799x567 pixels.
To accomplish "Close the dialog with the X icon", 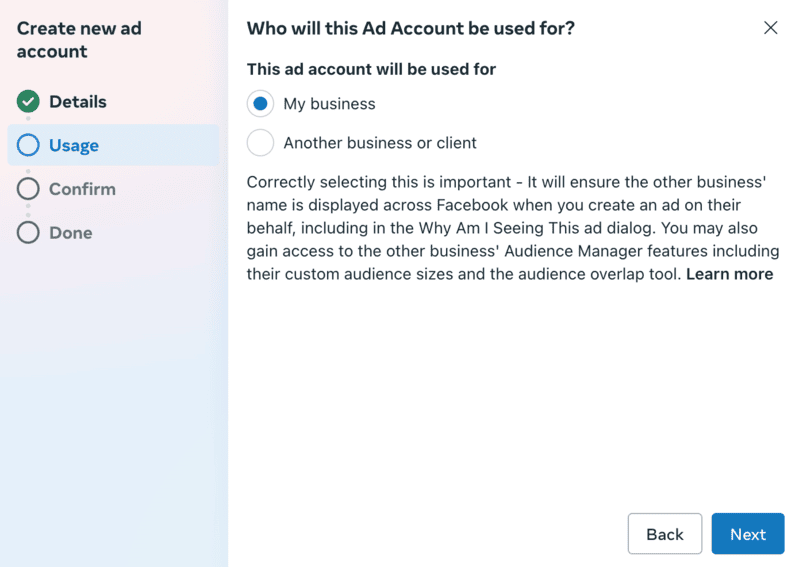I will coord(770,28).
